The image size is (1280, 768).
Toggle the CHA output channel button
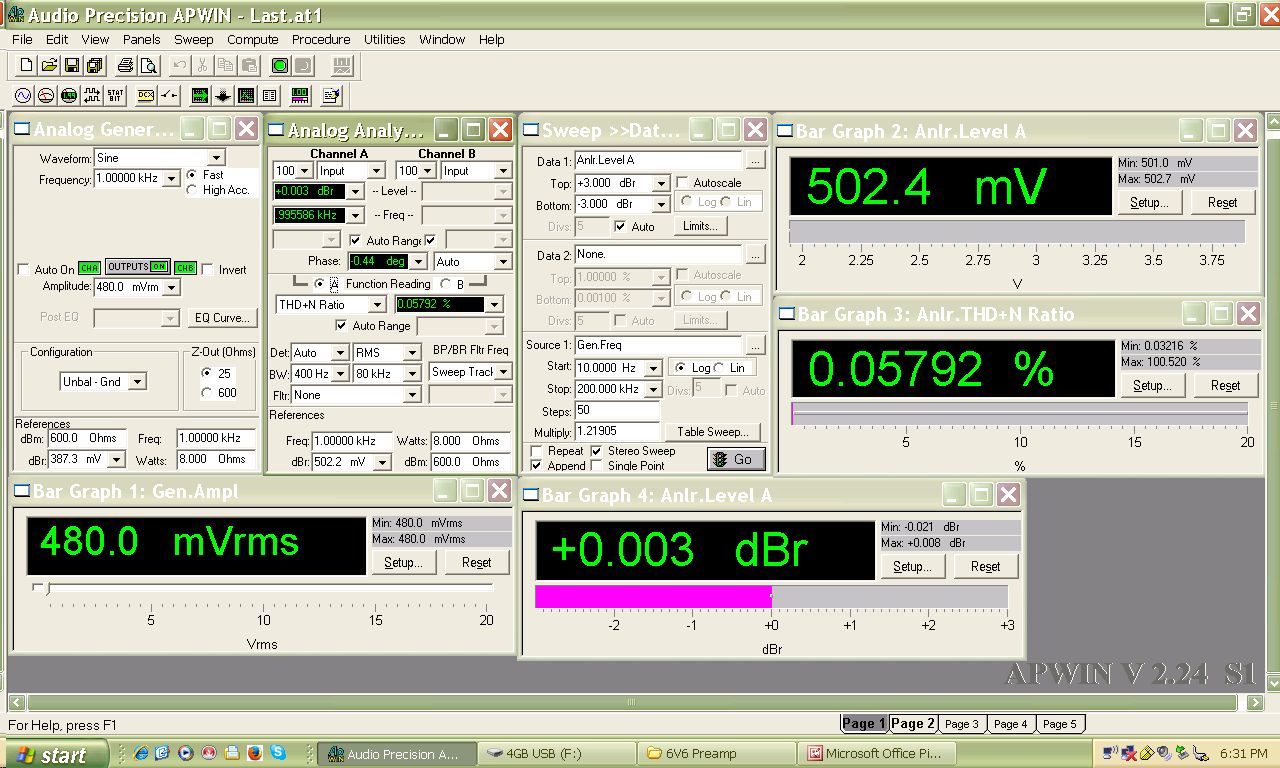(90, 268)
